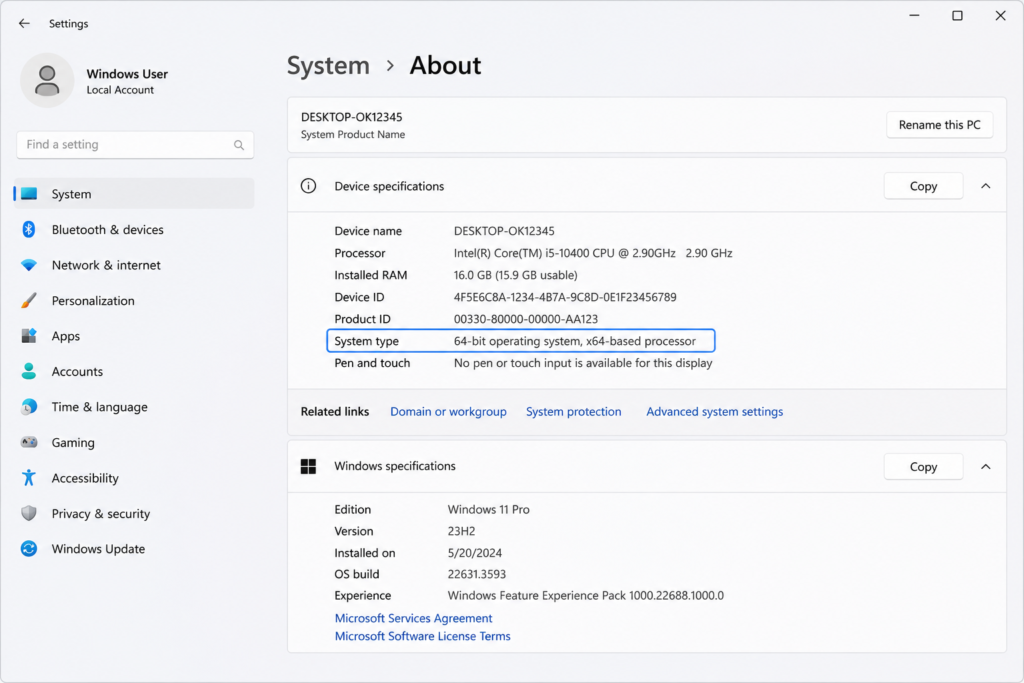Click the Accessibility figure icon

click(29, 477)
